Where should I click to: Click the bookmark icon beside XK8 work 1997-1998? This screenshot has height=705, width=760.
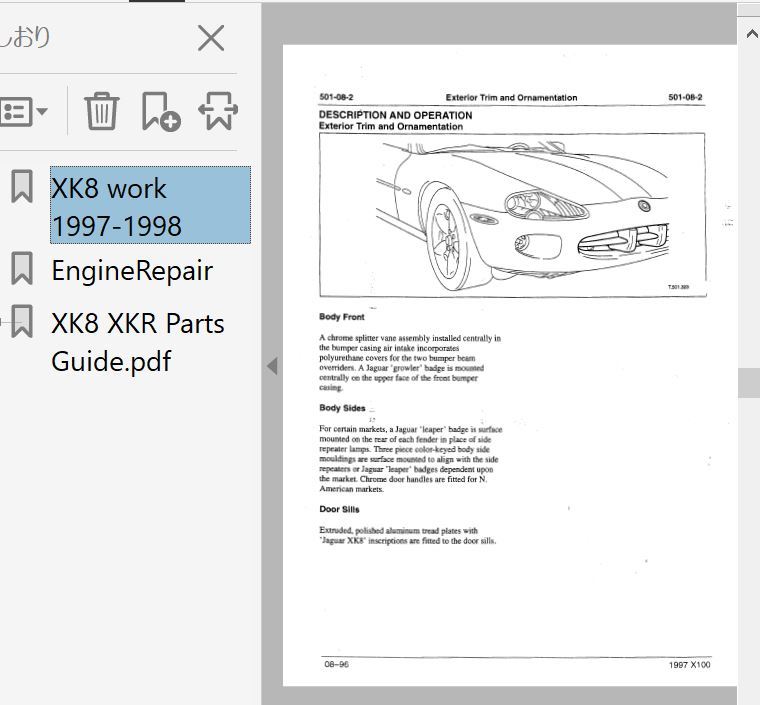[x=22, y=186]
